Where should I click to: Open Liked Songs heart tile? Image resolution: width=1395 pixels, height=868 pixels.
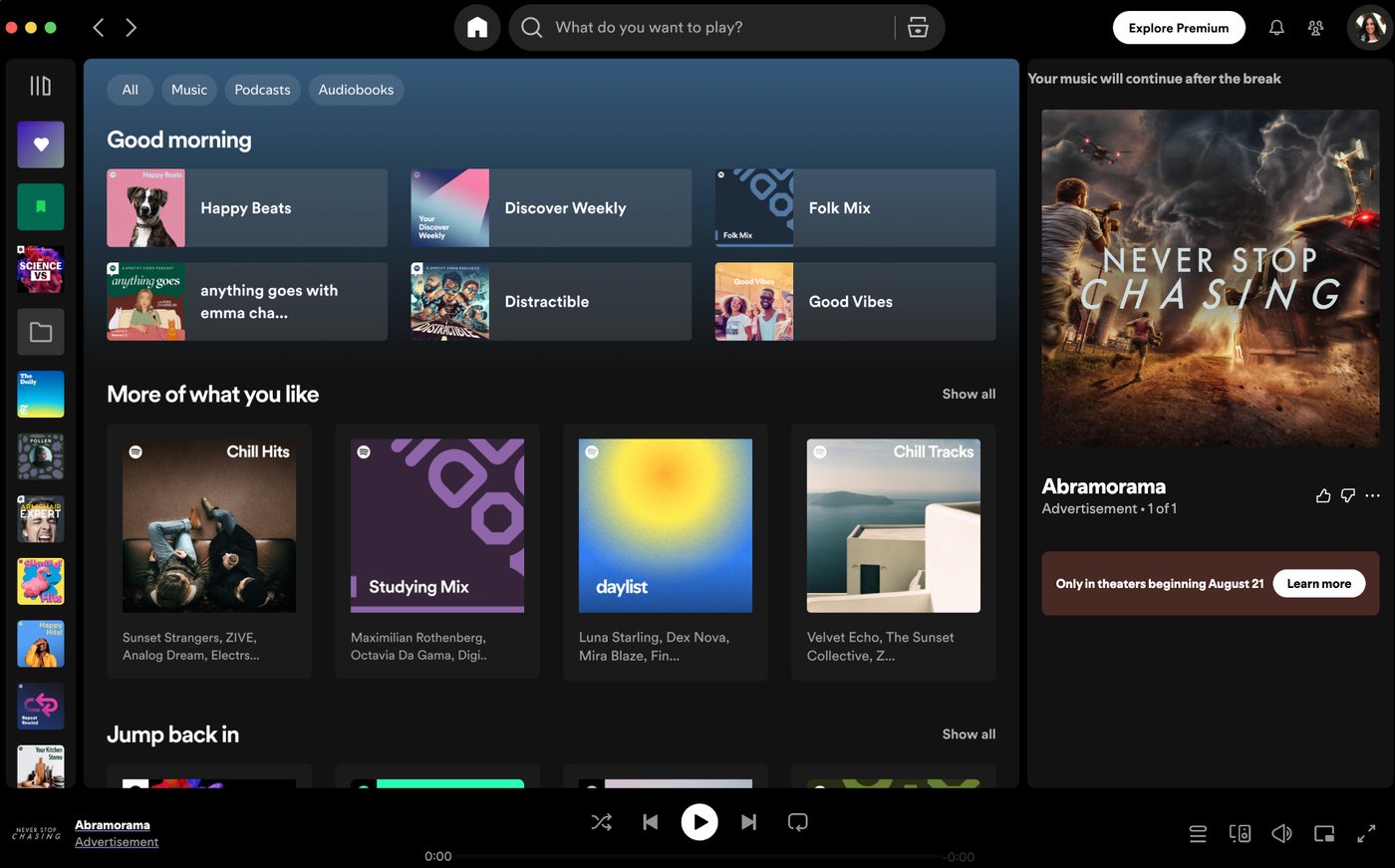(41, 145)
